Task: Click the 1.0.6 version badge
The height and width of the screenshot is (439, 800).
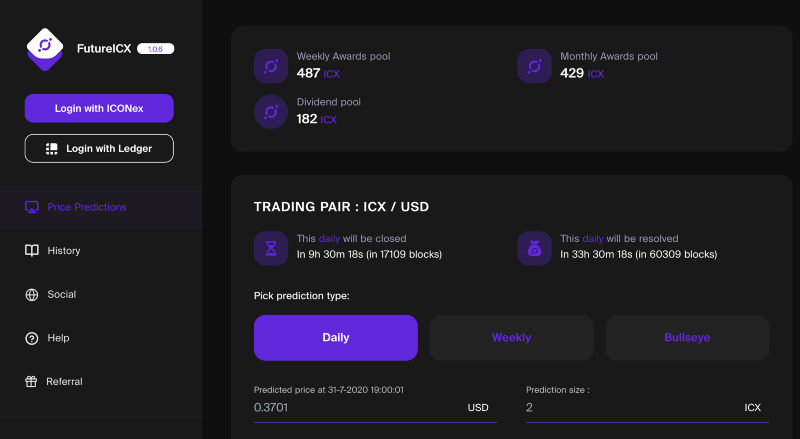Action: pos(156,49)
